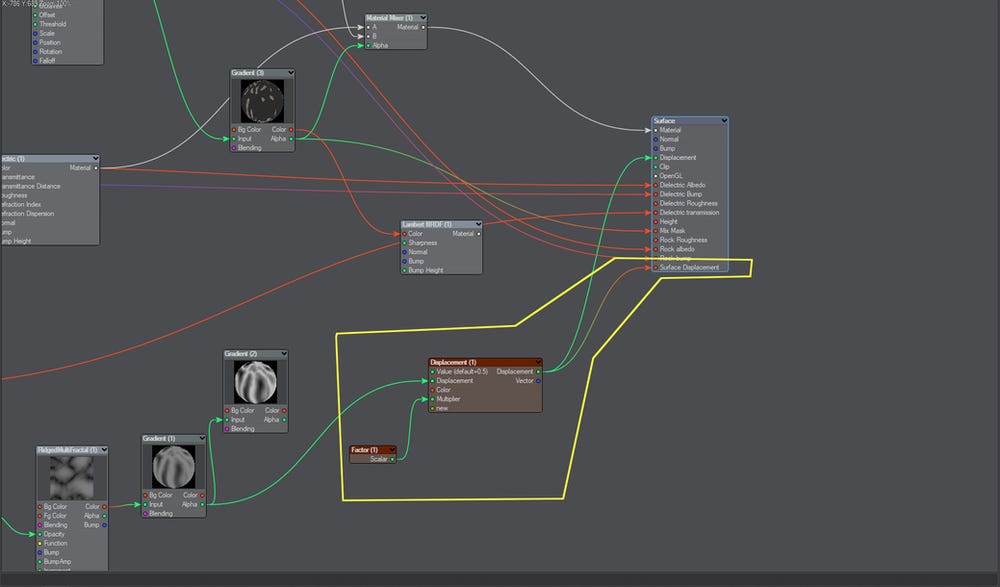The width and height of the screenshot is (1000, 587).
Task: Select the Gradient (2) preview sphere thumbnail
Action: [x=255, y=382]
